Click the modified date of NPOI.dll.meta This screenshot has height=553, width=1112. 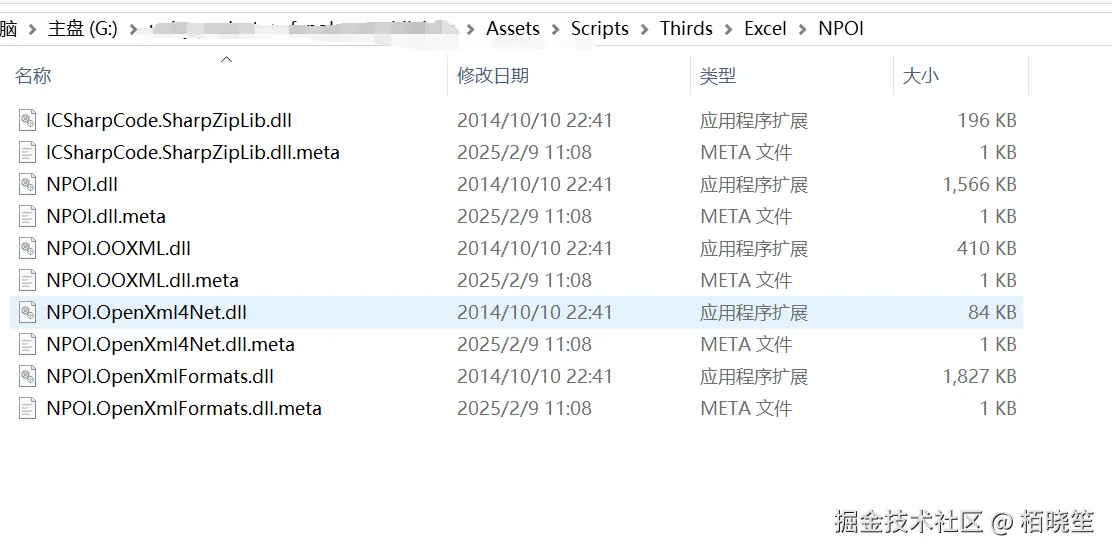click(524, 216)
